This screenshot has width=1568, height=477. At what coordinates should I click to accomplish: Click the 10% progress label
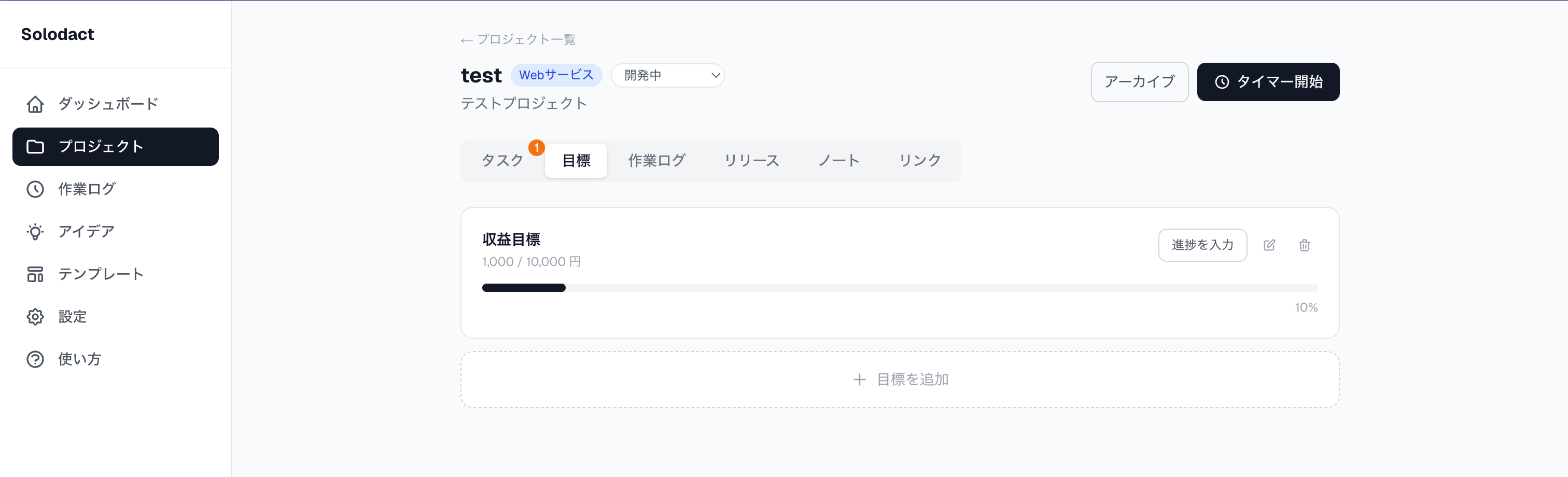pos(1306,308)
